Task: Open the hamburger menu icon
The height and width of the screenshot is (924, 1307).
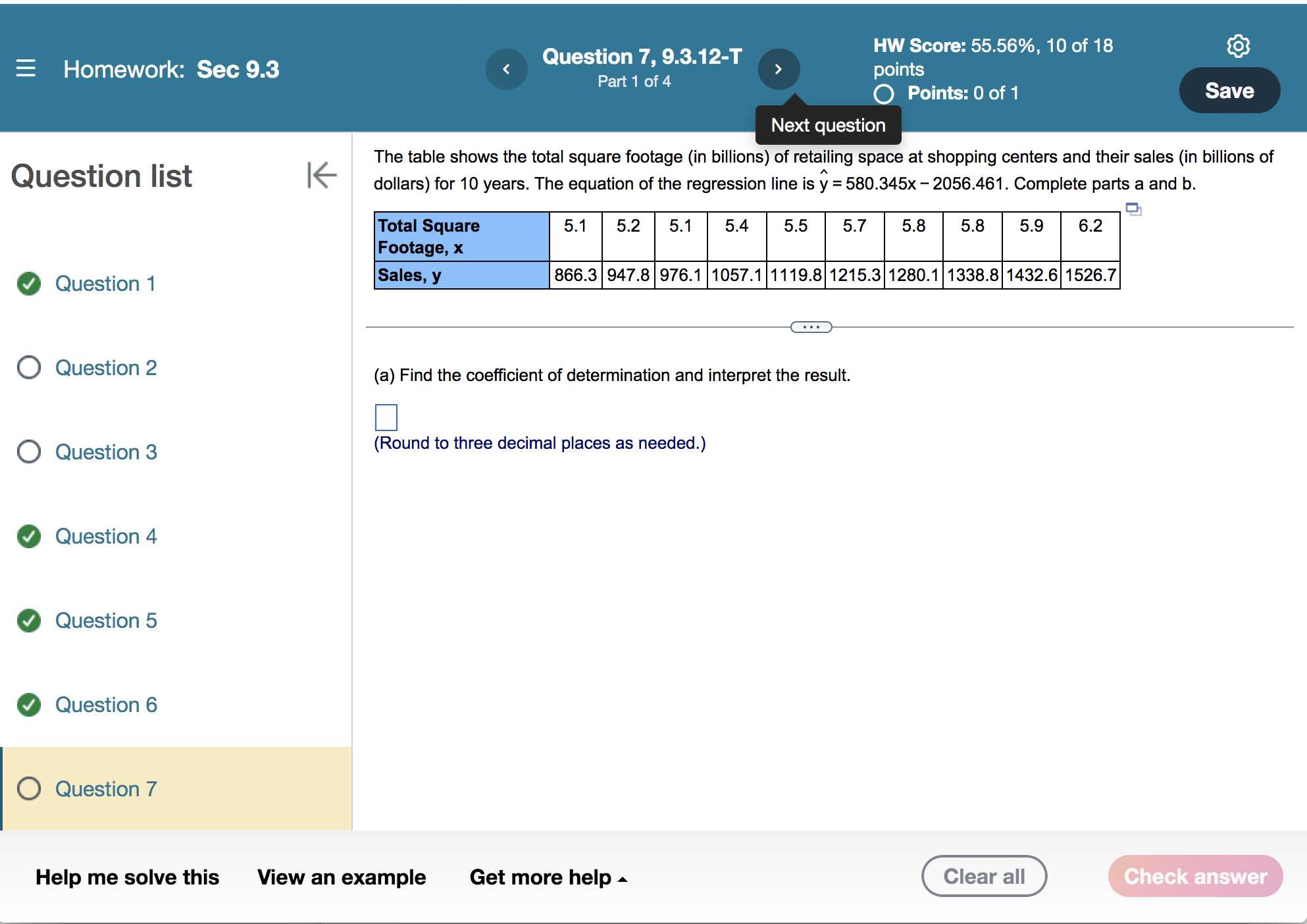Action: (26, 68)
